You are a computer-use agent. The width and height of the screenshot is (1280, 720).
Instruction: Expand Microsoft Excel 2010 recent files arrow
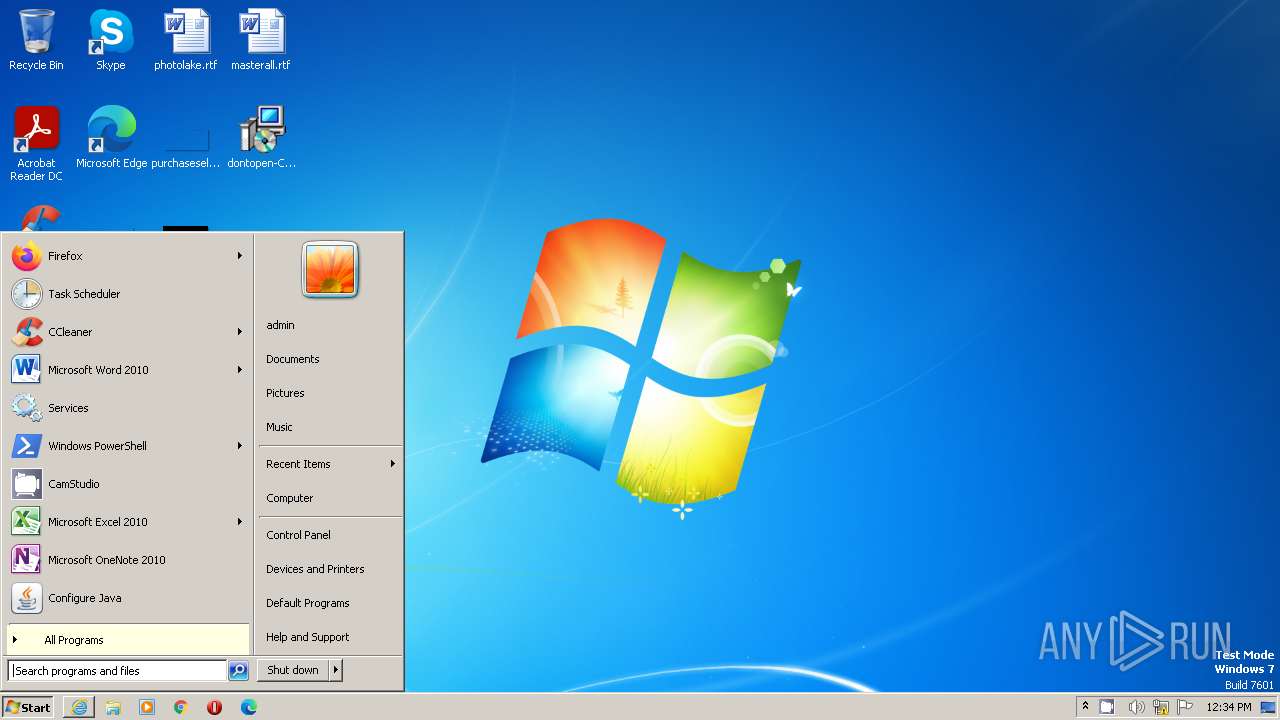click(x=240, y=522)
